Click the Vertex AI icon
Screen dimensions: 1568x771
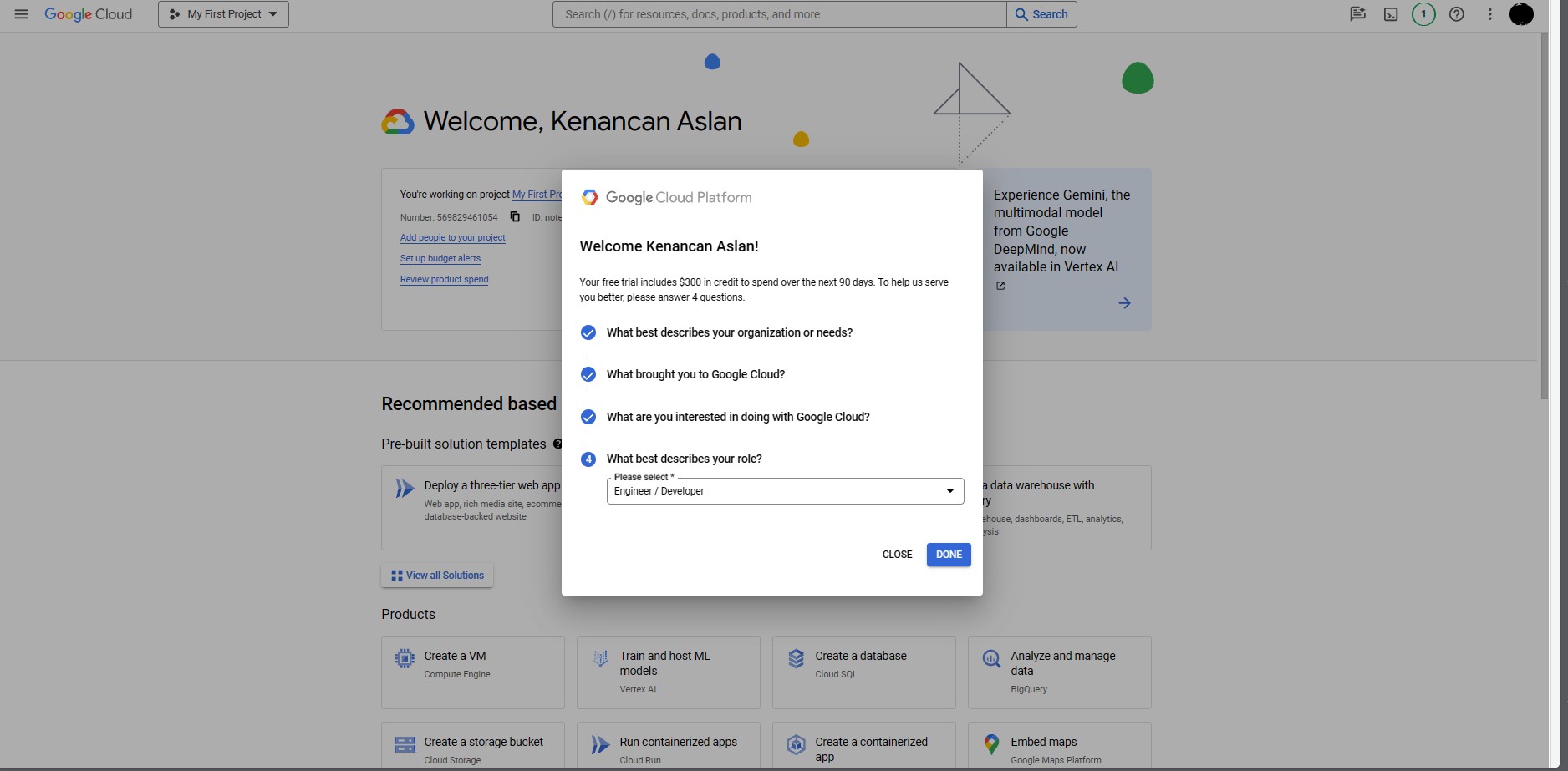click(600, 658)
